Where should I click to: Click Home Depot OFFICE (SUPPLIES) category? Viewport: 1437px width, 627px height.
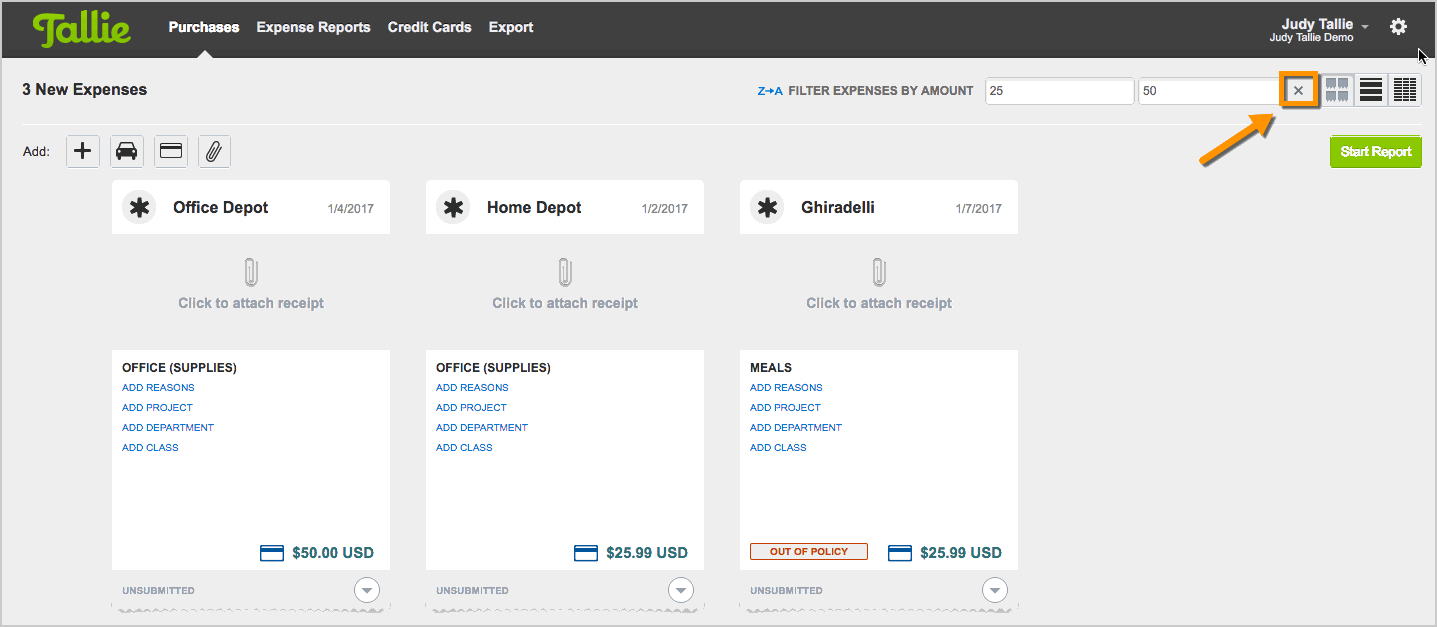click(493, 368)
